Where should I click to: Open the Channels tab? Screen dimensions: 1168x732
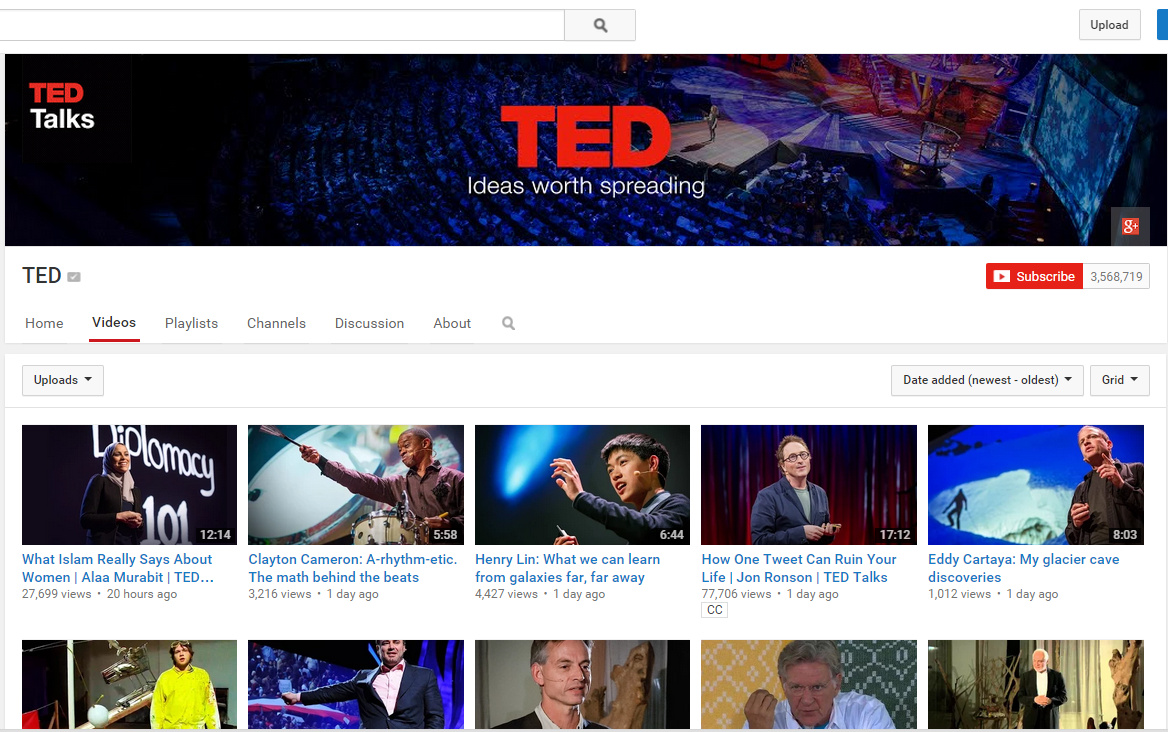(x=276, y=323)
